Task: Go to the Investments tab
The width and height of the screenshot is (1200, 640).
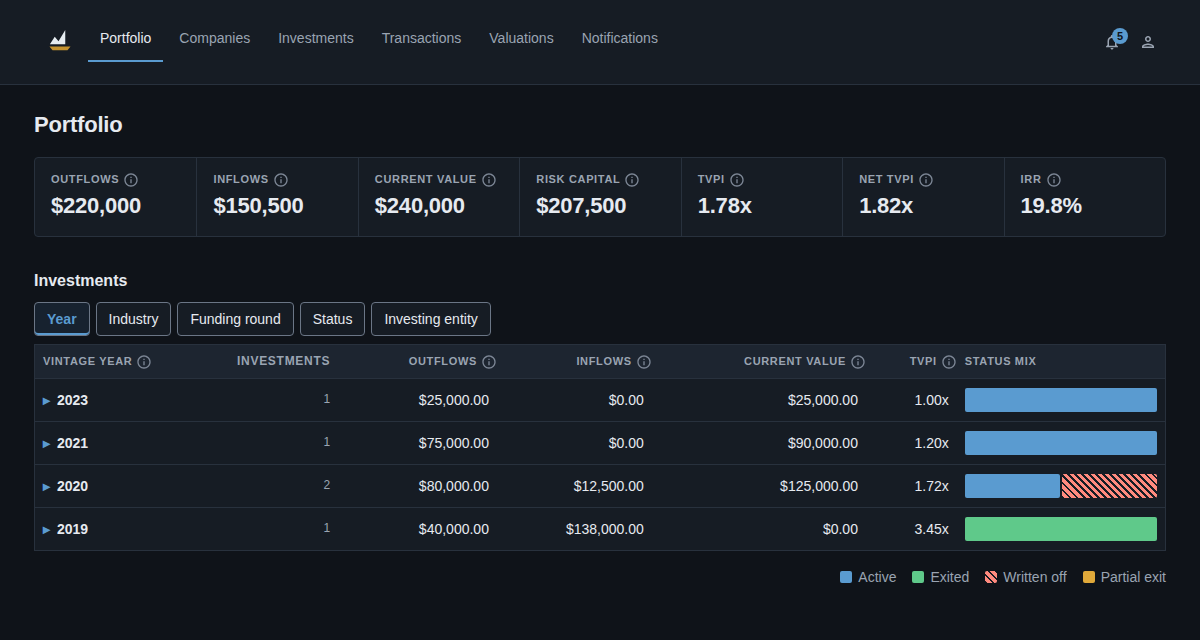Action: tap(316, 38)
